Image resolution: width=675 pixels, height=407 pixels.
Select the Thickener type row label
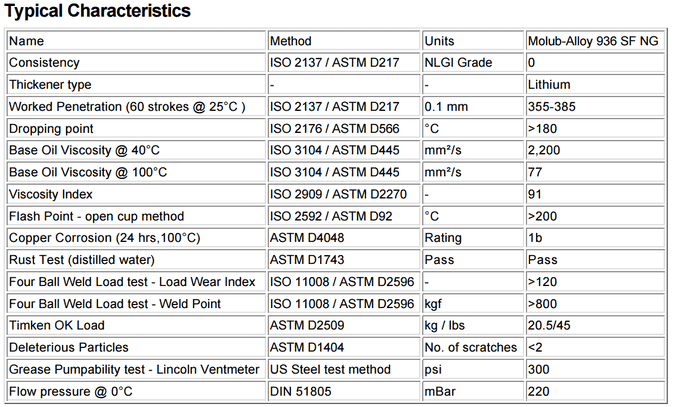tap(50, 85)
